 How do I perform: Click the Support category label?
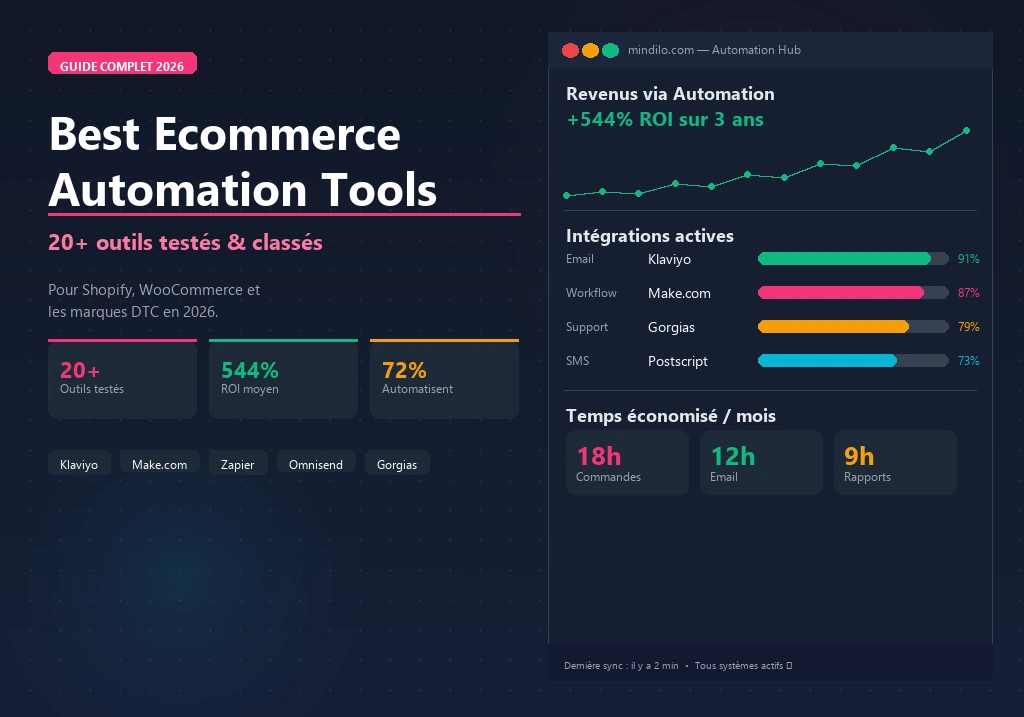[x=586, y=327]
